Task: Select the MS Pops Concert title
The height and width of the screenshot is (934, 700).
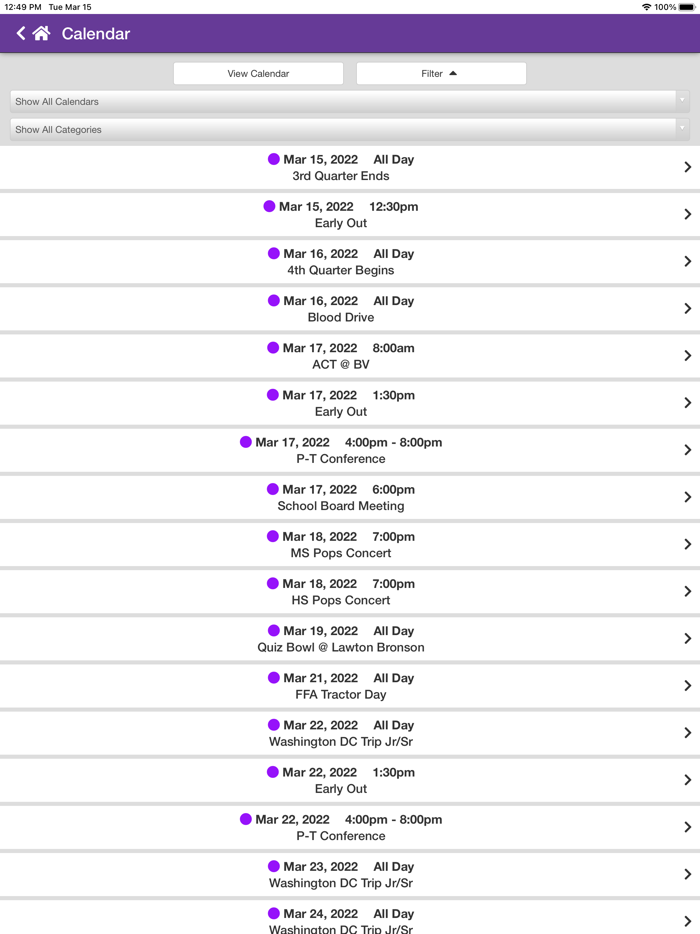Action: [341, 553]
